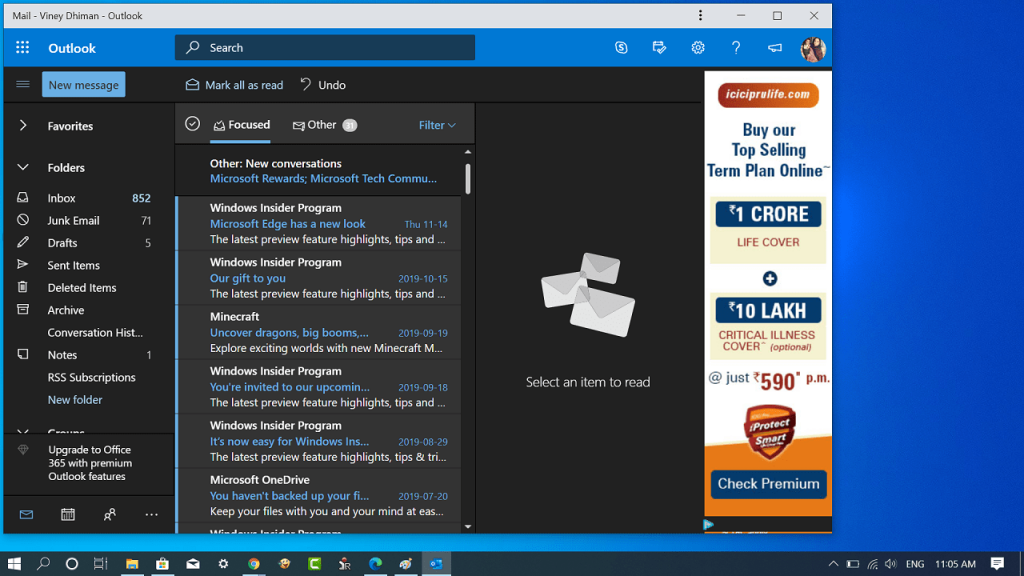Switch to the Other inbox tab
The height and width of the screenshot is (576, 1024).
(325, 125)
